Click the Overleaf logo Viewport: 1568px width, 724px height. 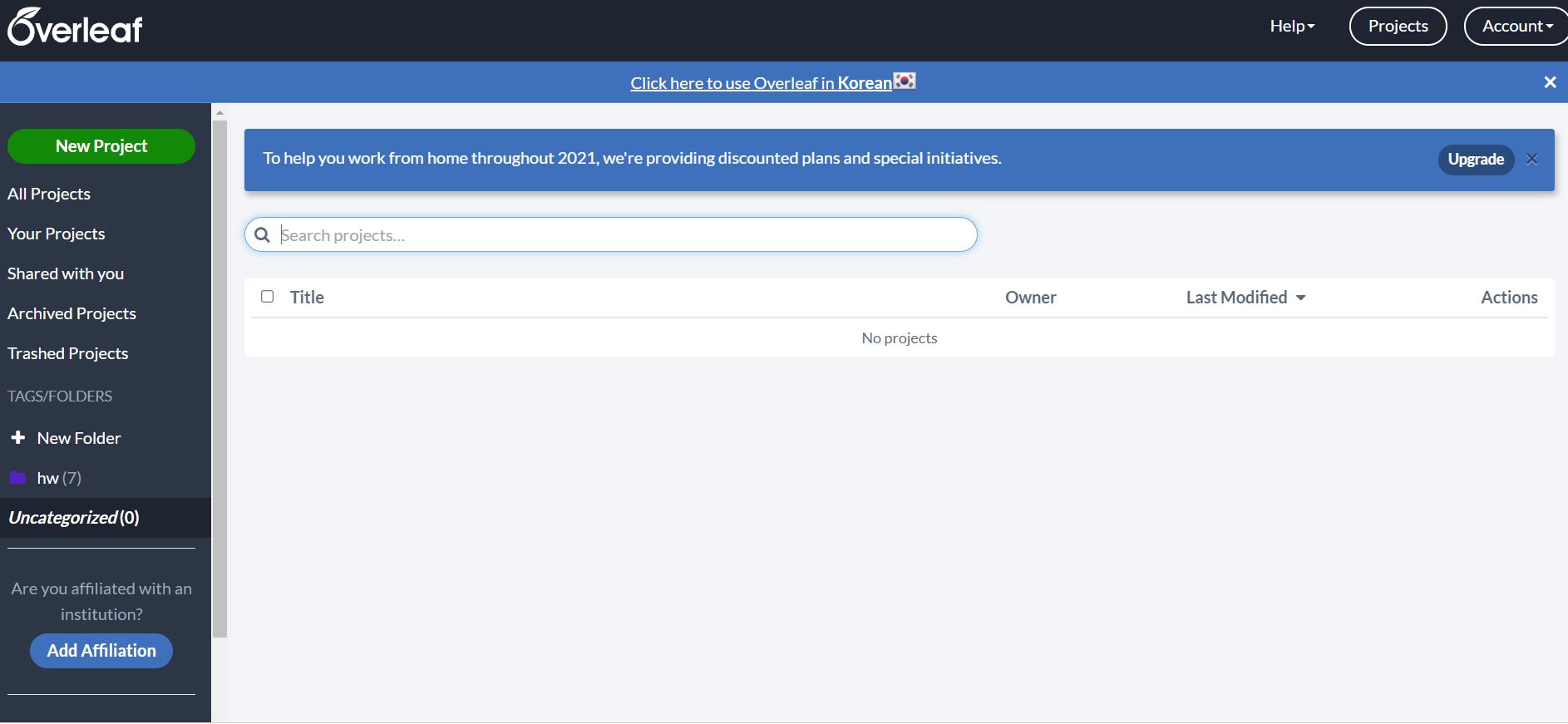point(75,27)
